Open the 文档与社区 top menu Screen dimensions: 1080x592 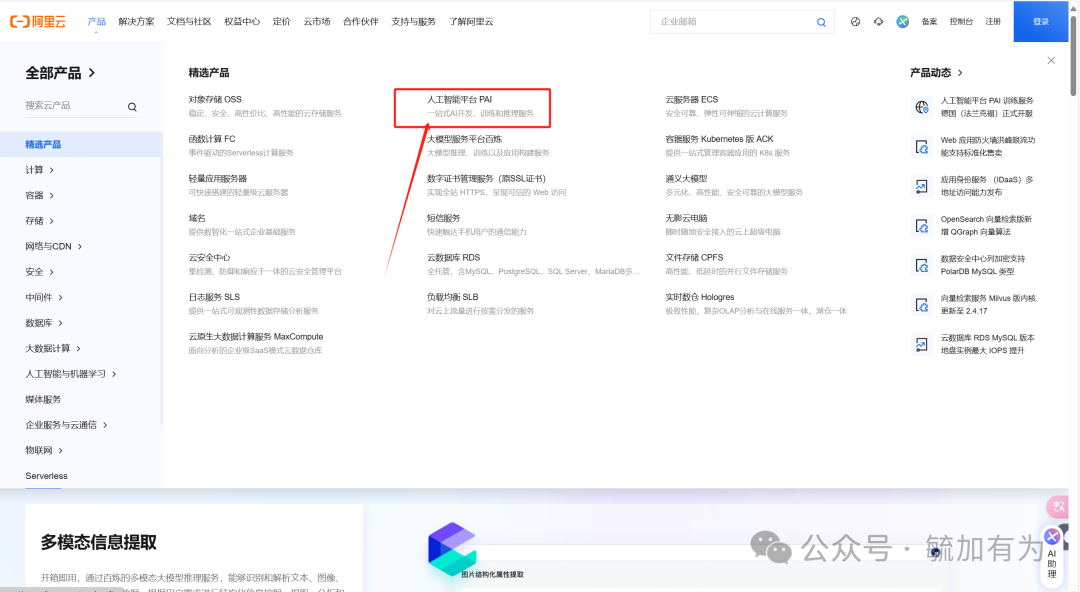(x=189, y=21)
